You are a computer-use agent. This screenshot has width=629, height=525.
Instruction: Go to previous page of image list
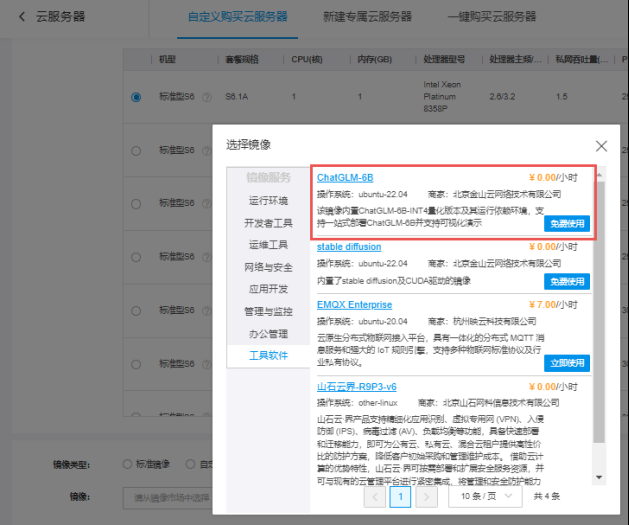[374, 496]
